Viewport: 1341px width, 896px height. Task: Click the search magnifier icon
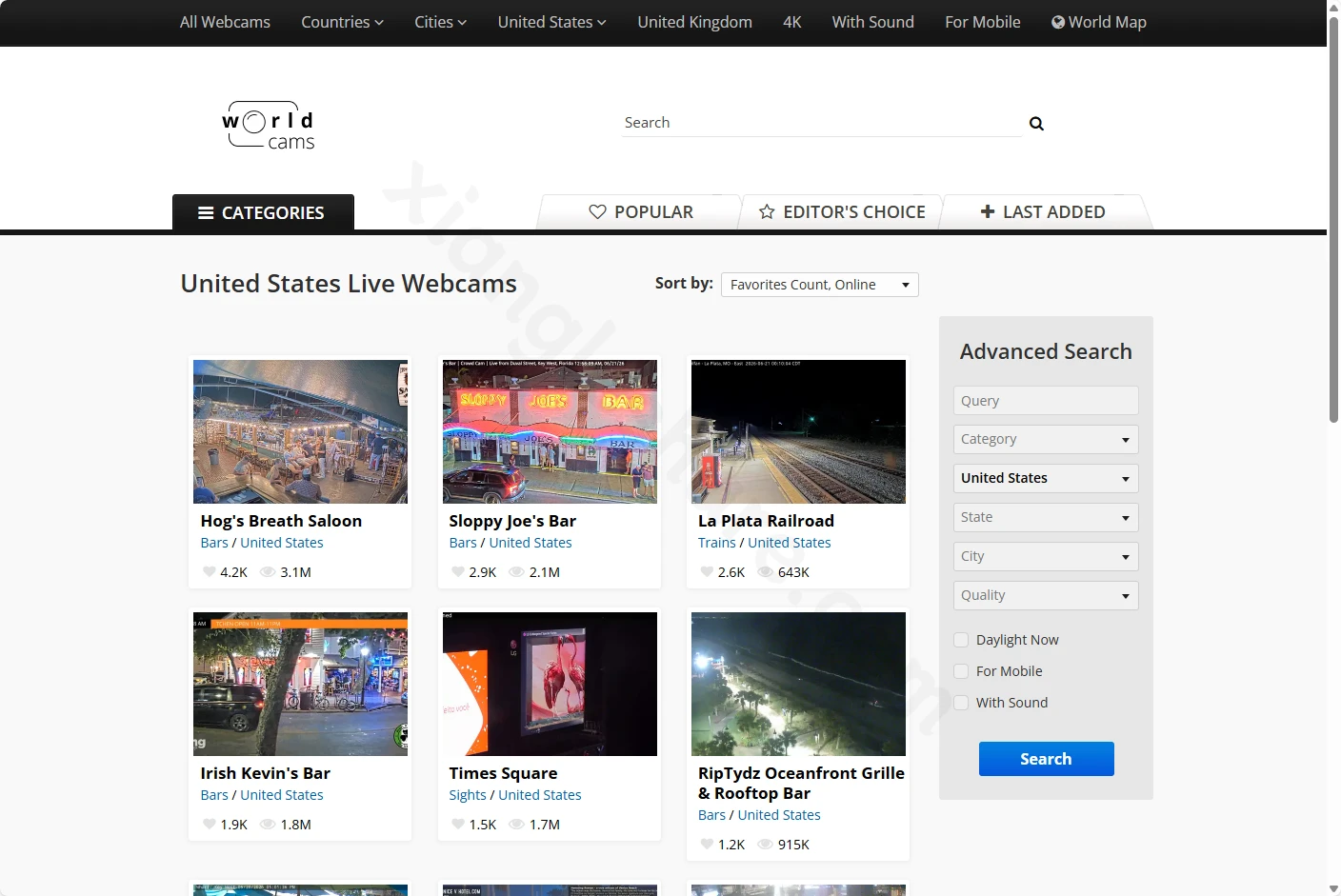[x=1036, y=124]
